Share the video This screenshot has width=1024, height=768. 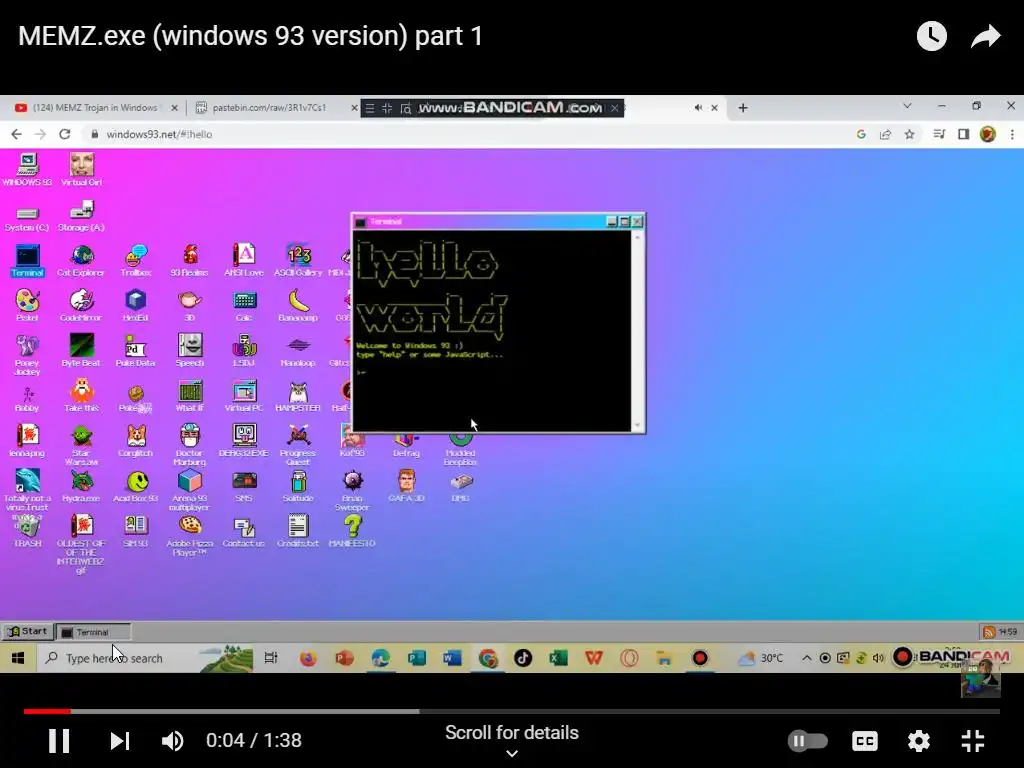pyautogui.click(x=985, y=36)
